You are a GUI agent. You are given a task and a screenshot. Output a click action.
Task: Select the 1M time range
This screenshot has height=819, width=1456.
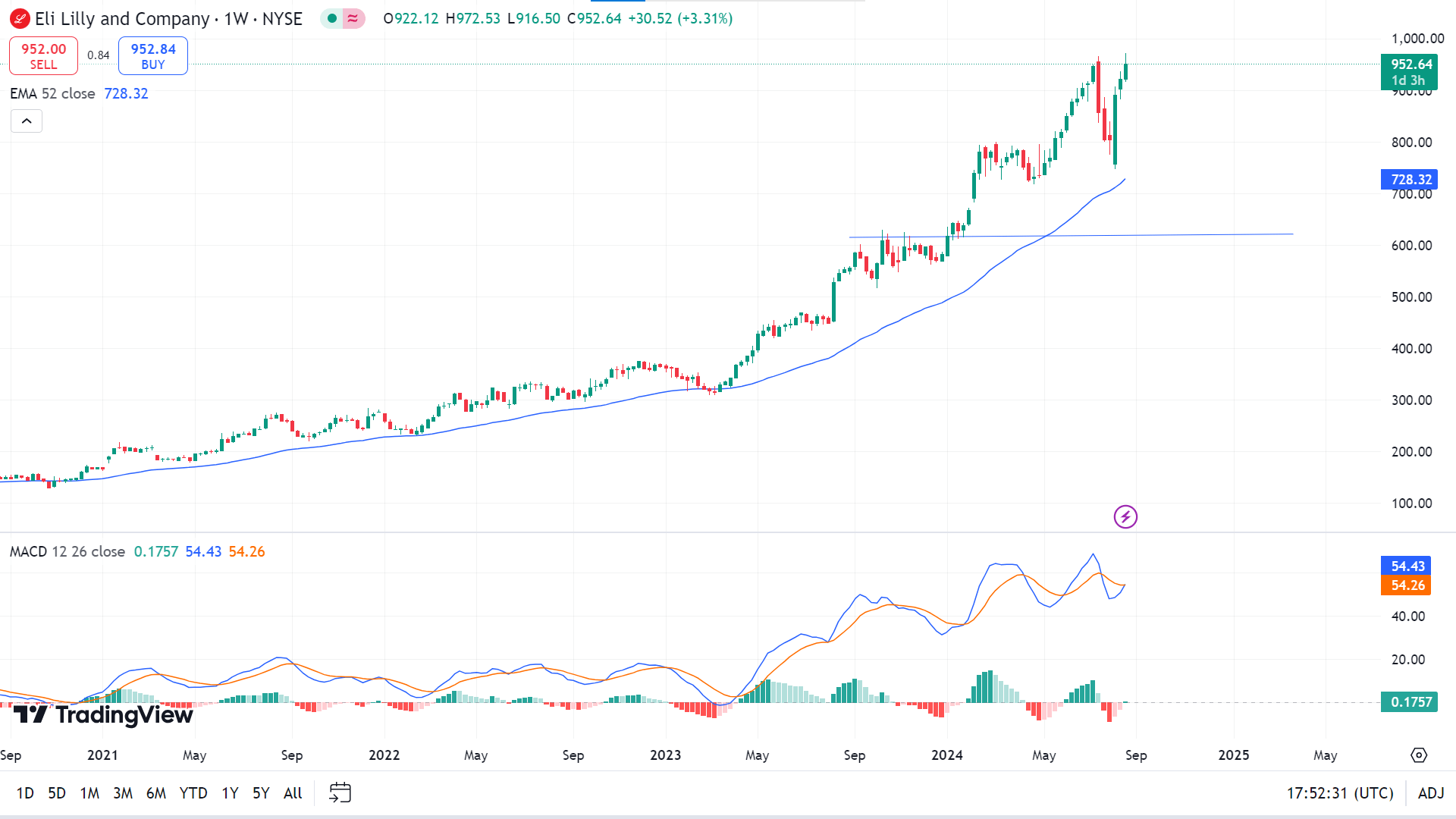pyautogui.click(x=89, y=793)
